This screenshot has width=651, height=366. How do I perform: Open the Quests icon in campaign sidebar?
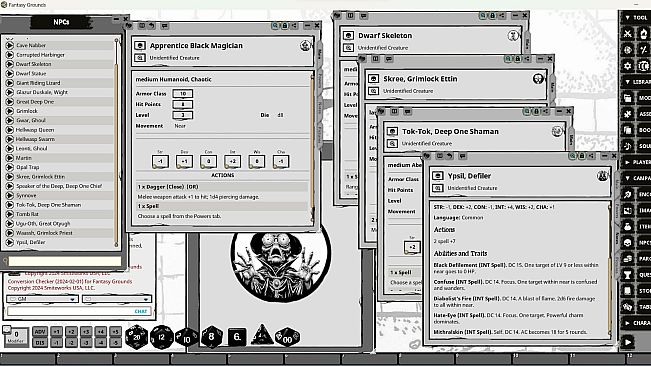628,275
